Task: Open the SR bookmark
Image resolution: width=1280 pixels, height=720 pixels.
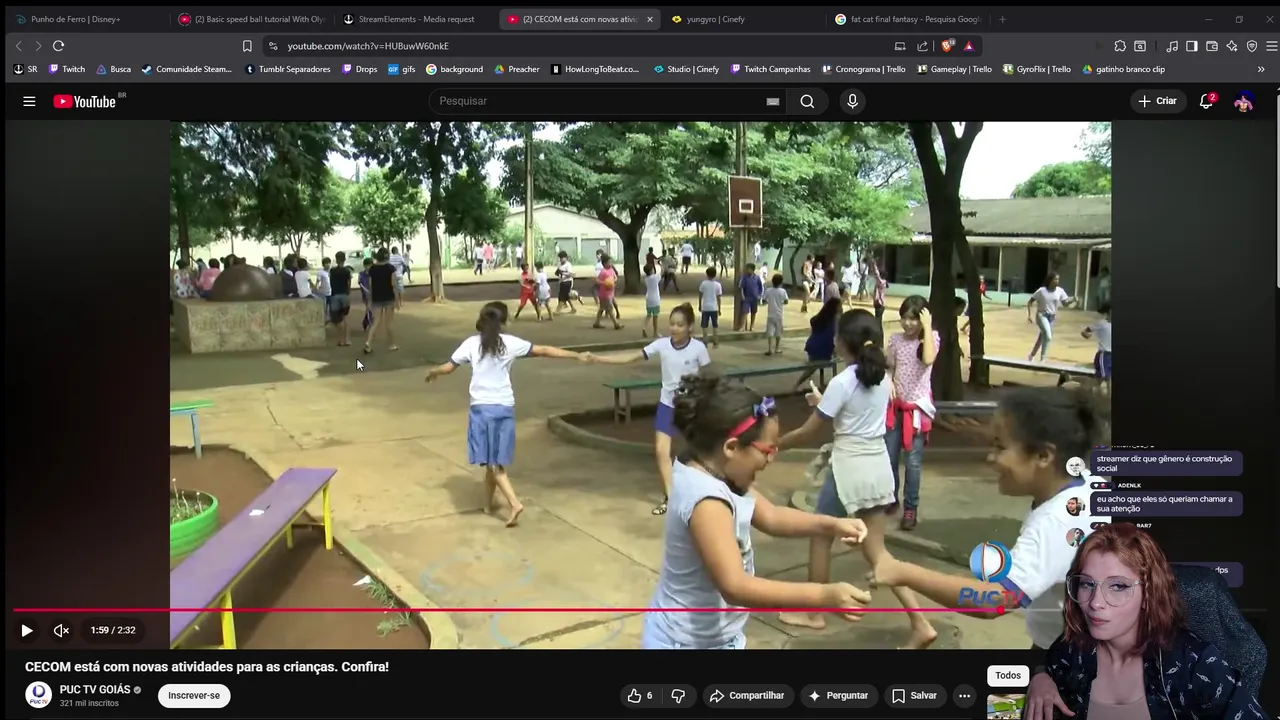Action: 26,69
